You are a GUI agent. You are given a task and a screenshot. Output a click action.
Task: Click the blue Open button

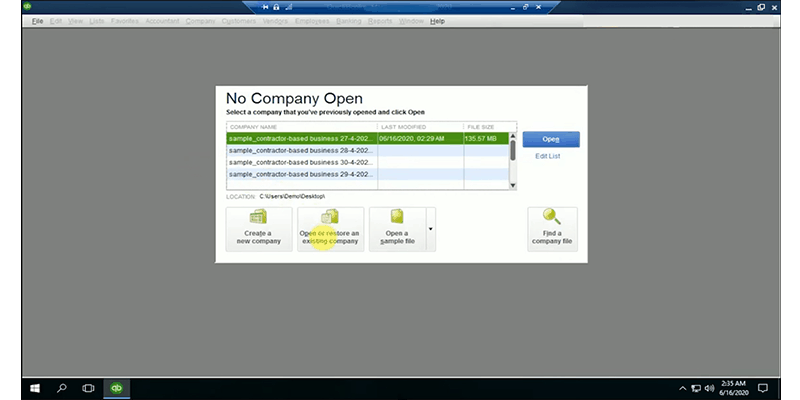(551, 139)
